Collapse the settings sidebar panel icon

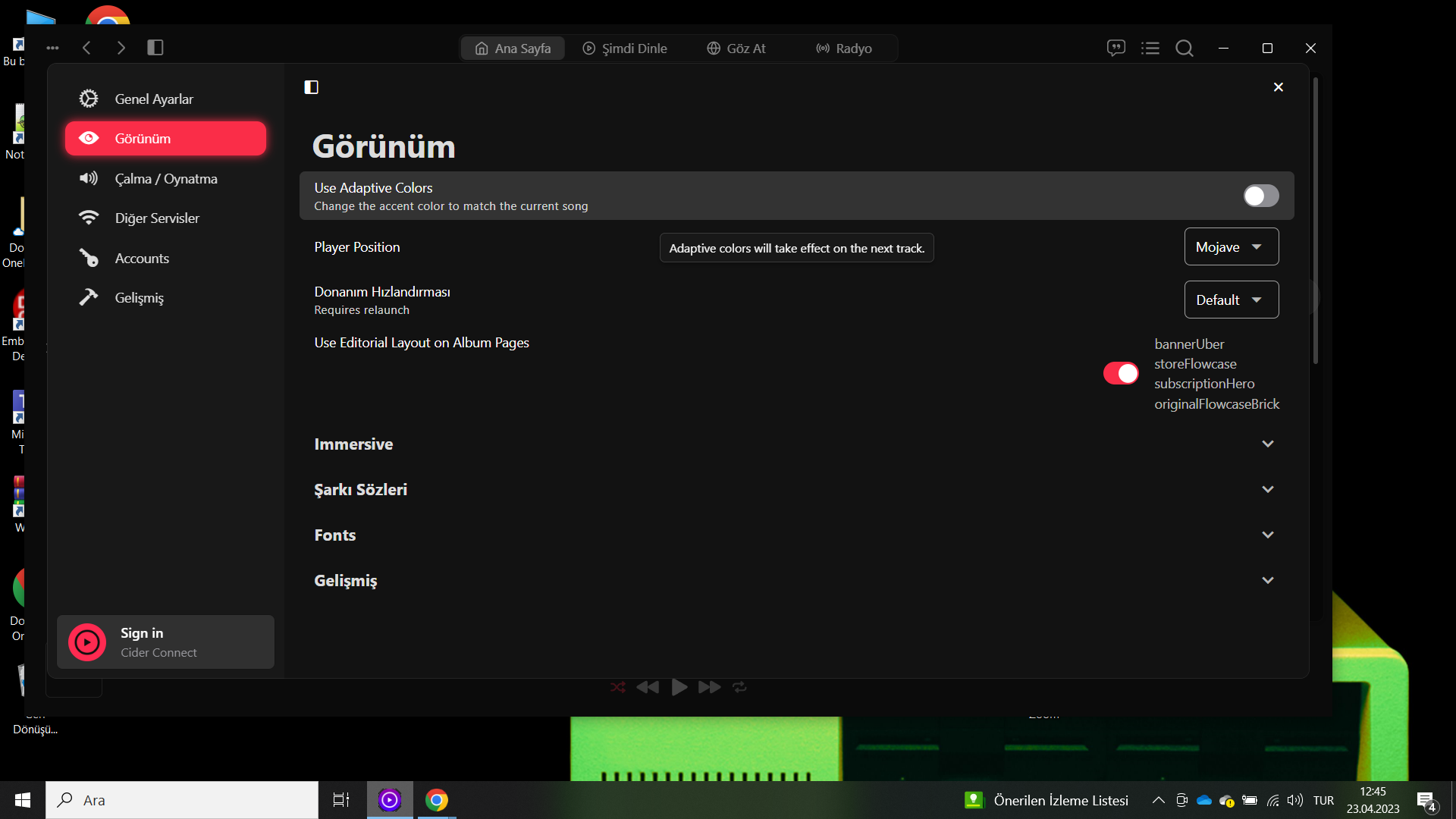click(311, 87)
